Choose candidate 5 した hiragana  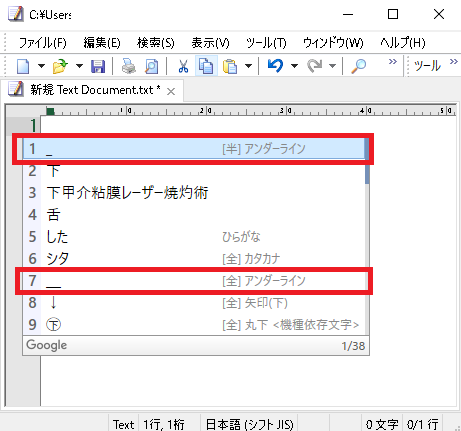pyautogui.click(x=194, y=237)
